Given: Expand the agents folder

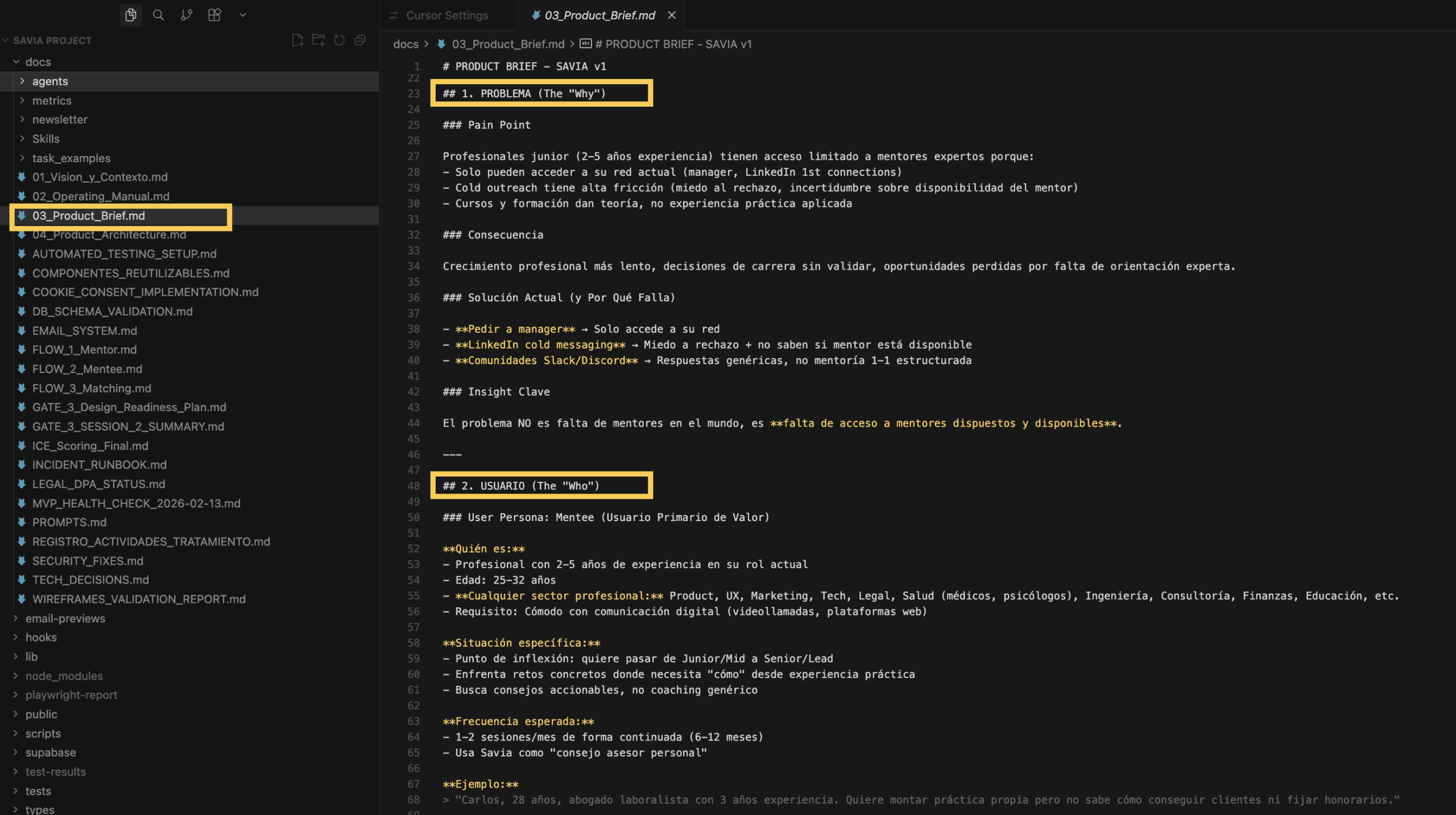Looking at the screenshot, I should click(x=50, y=81).
